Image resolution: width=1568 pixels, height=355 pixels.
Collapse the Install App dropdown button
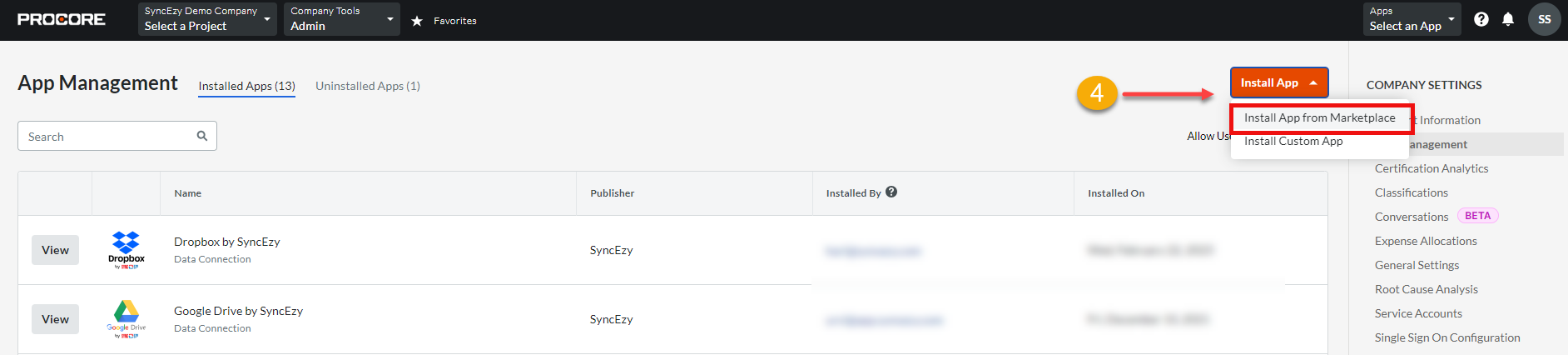[x=1279, y=82]
